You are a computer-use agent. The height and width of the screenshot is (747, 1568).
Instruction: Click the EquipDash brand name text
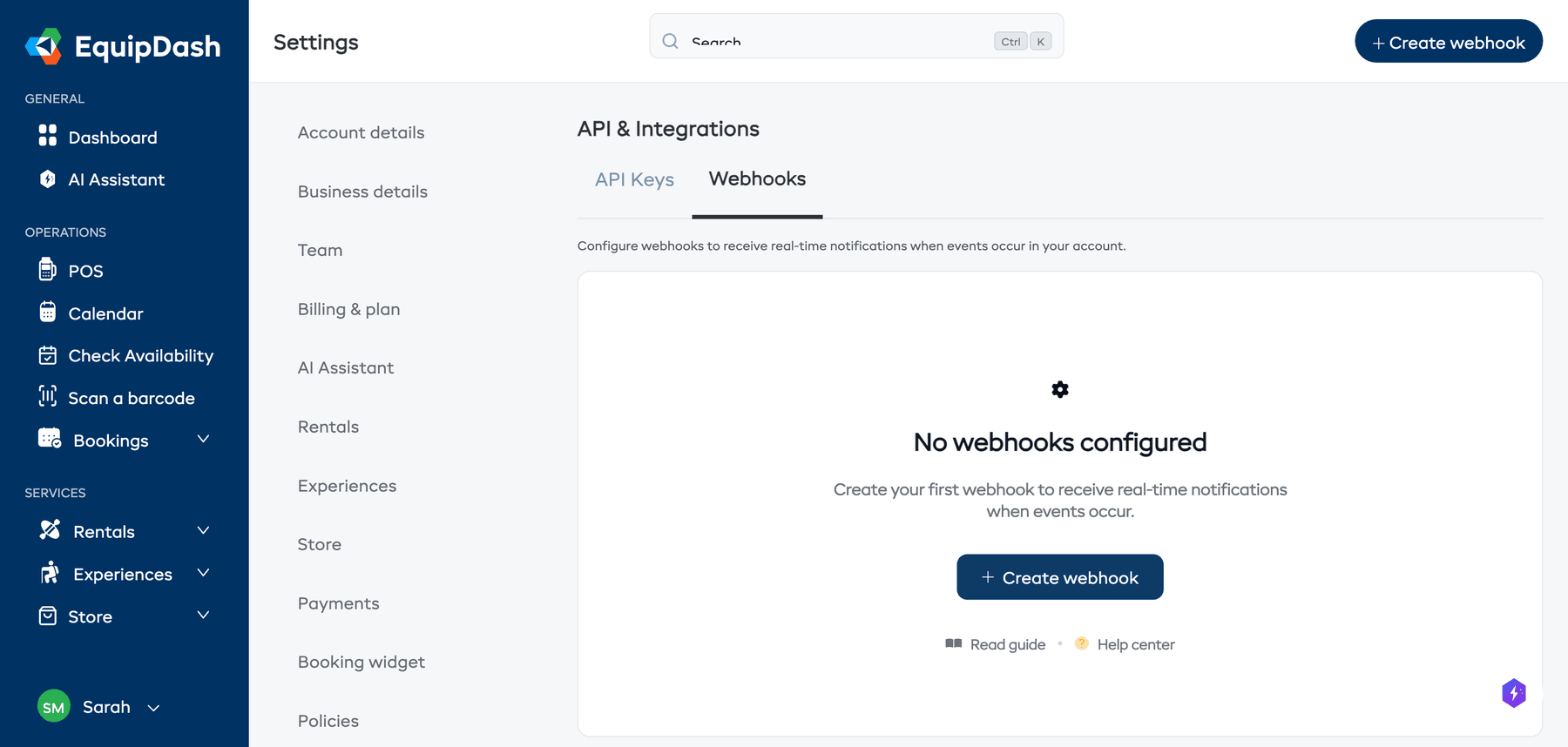coord(147,46)
